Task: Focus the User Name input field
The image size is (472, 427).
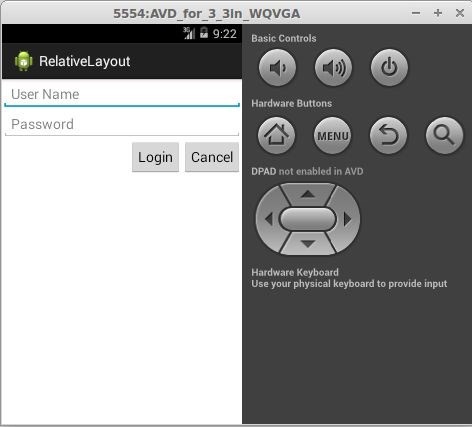Action: pyautogui.click(x=122, y=95)
